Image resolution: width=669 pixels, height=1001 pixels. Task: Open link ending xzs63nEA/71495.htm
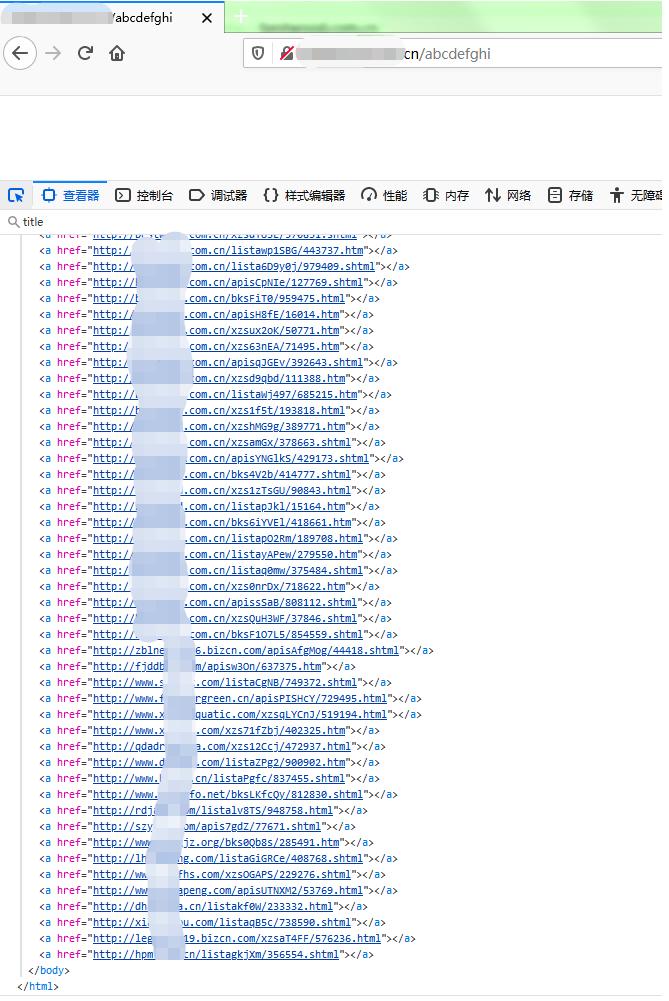coord(216,346)
